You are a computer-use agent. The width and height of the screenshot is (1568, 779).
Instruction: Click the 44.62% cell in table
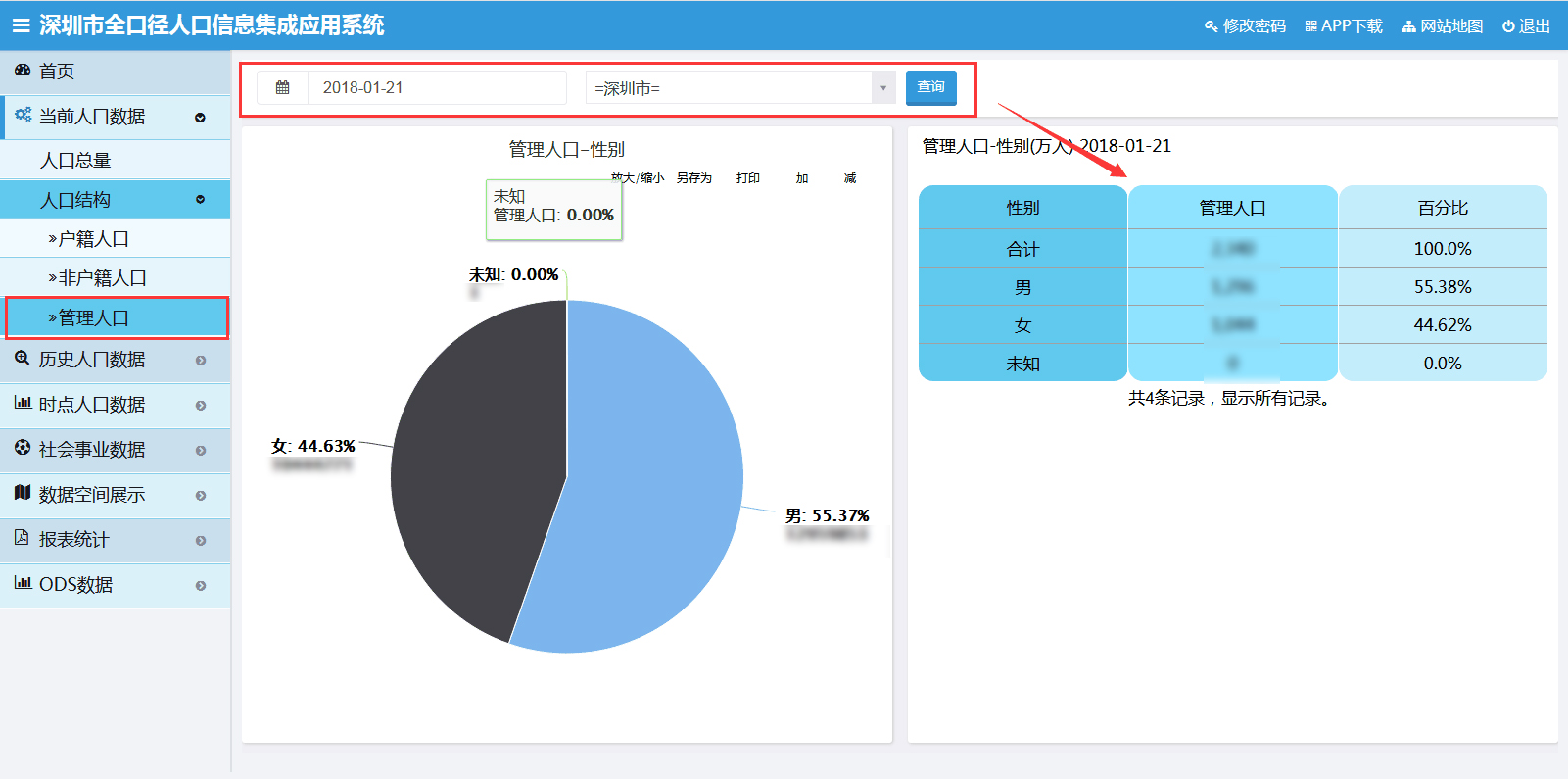(x=1443, y=325)
